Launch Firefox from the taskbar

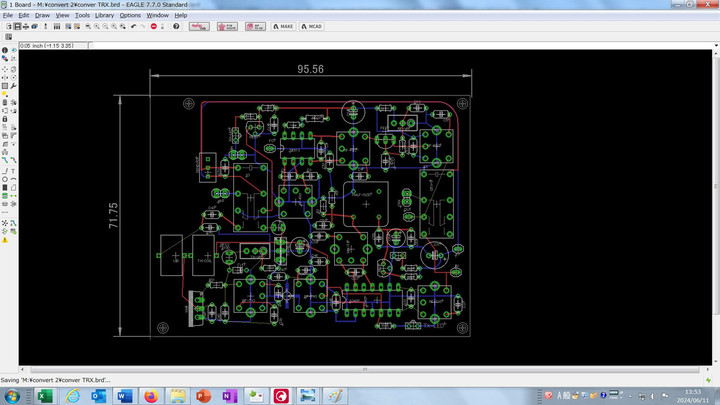pyautogui.click(x=151, y=396)
